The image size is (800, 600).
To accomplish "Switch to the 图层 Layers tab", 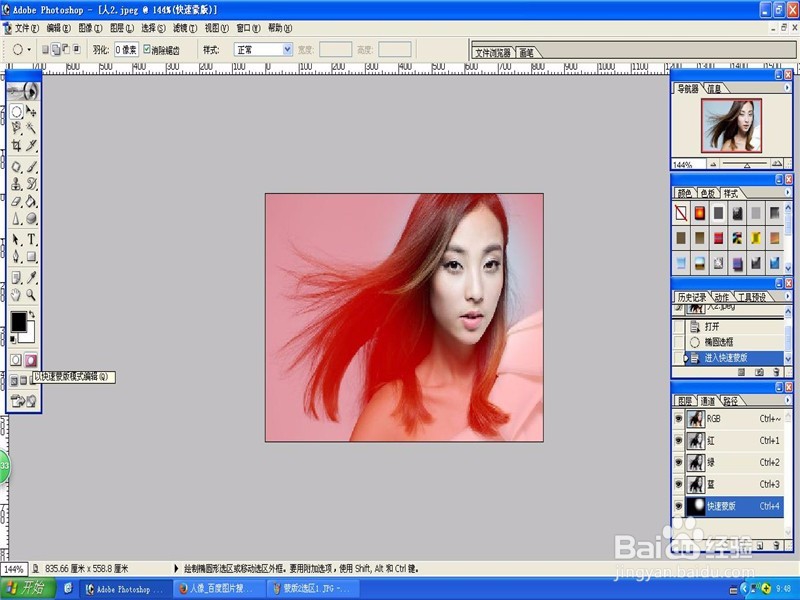I will pyautogui.click(x=685, y=401).
